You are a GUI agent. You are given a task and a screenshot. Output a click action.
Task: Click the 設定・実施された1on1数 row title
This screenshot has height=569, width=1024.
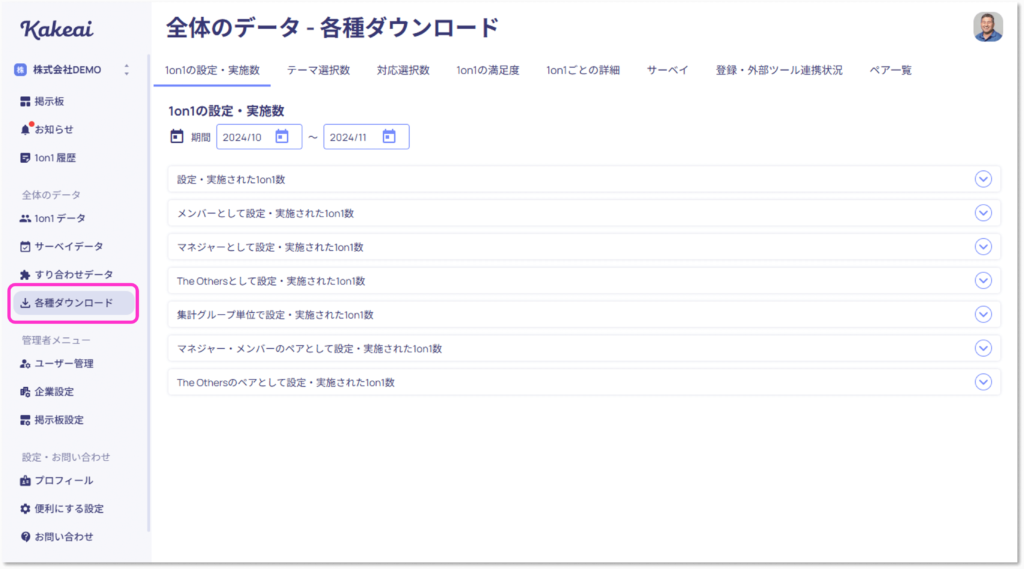[231, 179]
